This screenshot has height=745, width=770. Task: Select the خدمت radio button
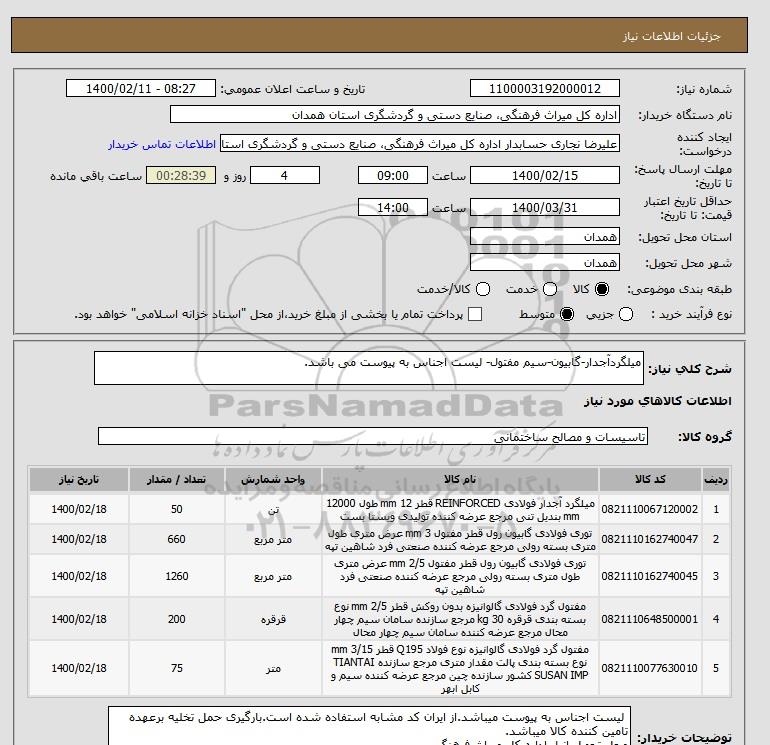coord(550,289)
